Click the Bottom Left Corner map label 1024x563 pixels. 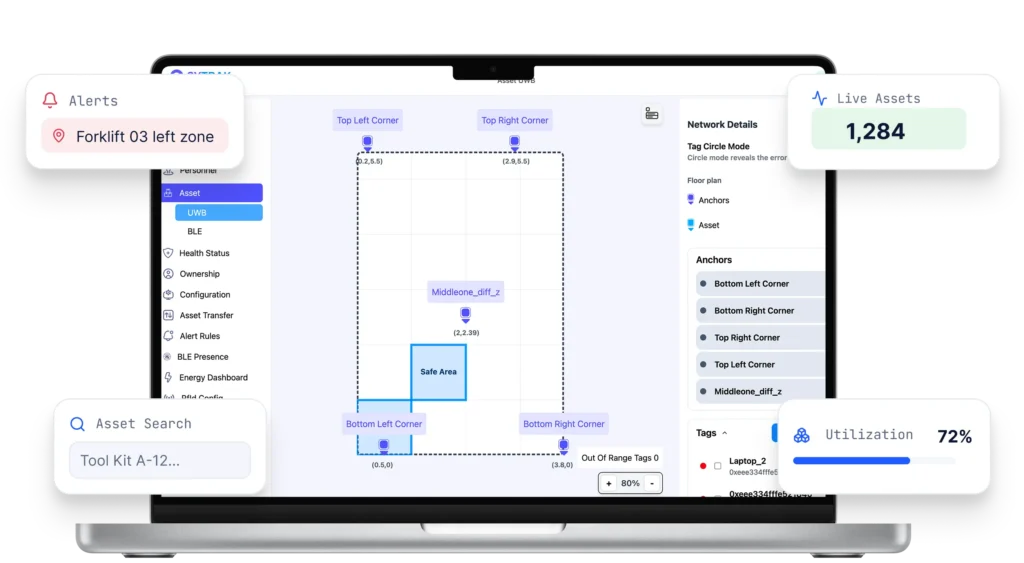[384, 424]
